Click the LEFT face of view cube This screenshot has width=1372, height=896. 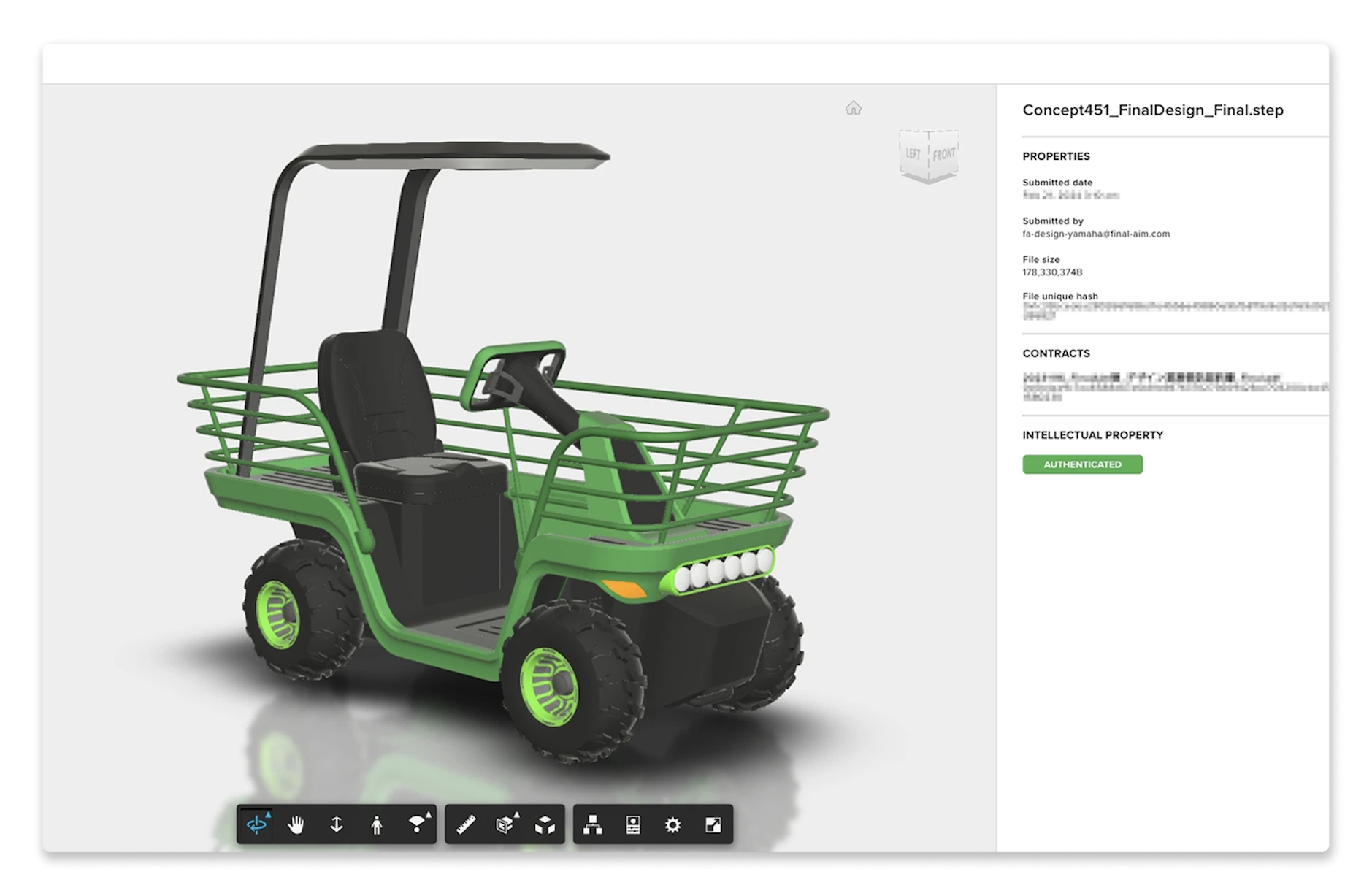(913, 154)
